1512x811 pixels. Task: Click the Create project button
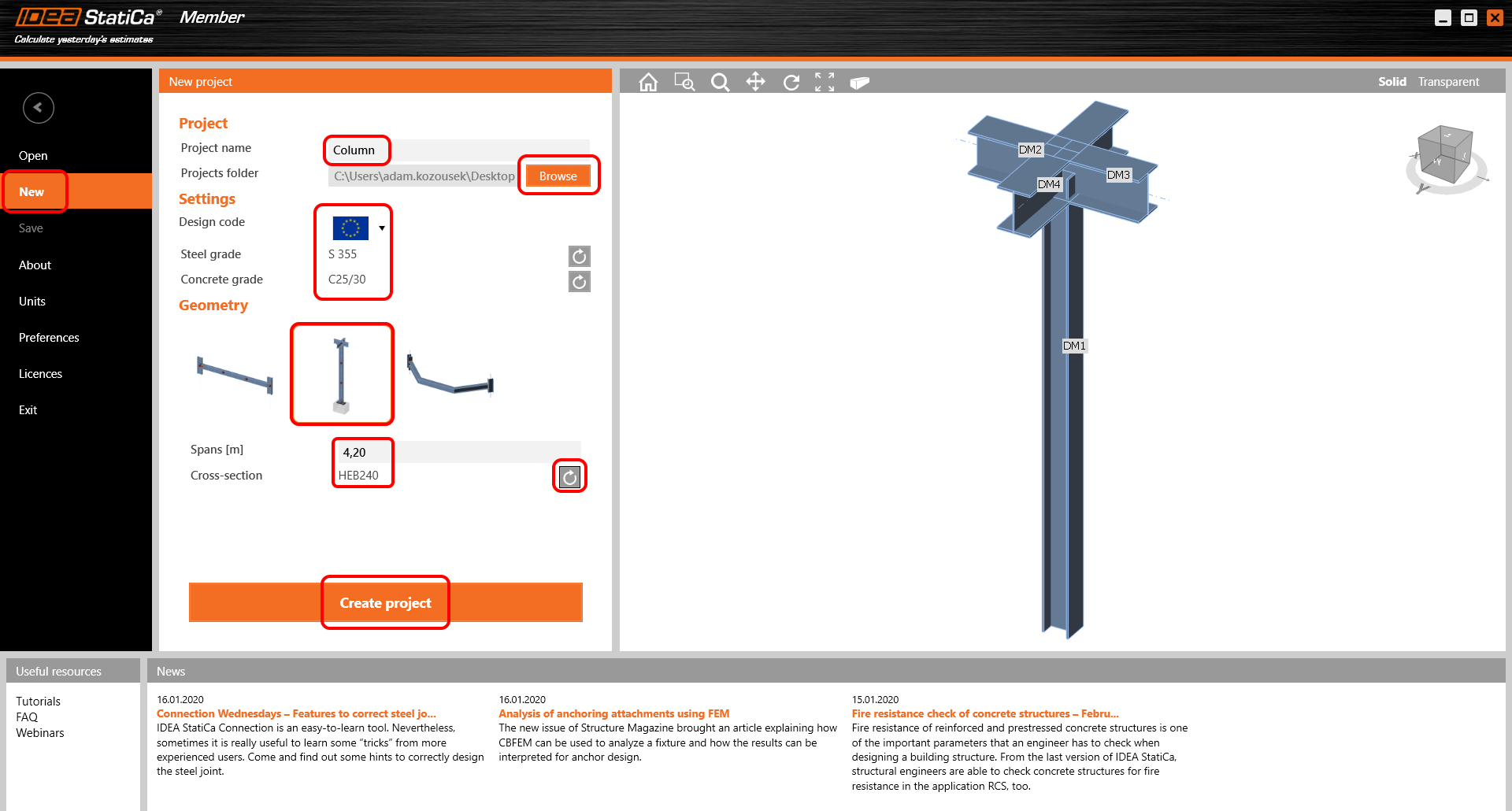[385, 602]
